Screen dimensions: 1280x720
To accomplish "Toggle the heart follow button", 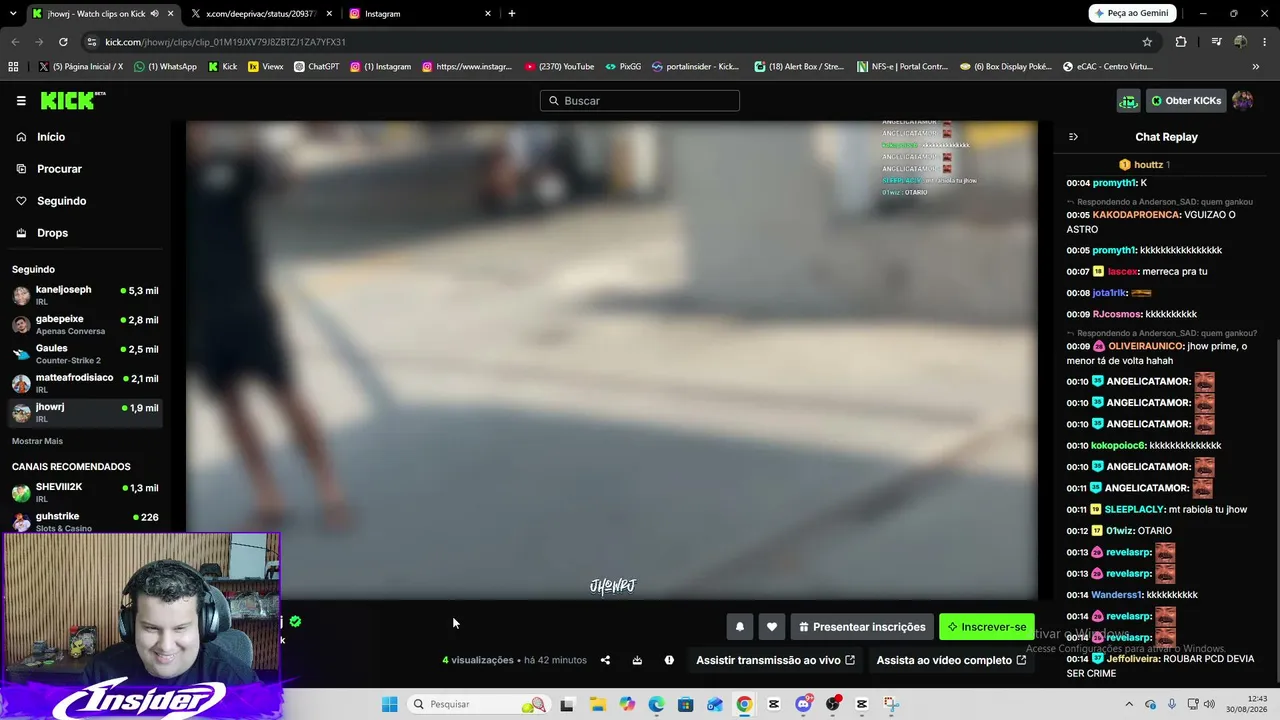I will click(x=771, y=627).
